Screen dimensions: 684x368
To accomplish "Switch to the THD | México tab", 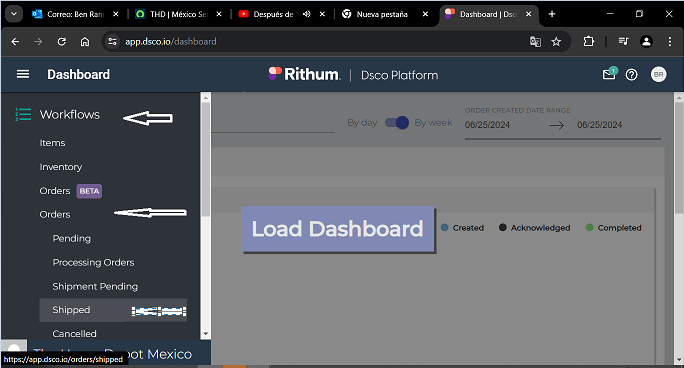I will 179,14.
